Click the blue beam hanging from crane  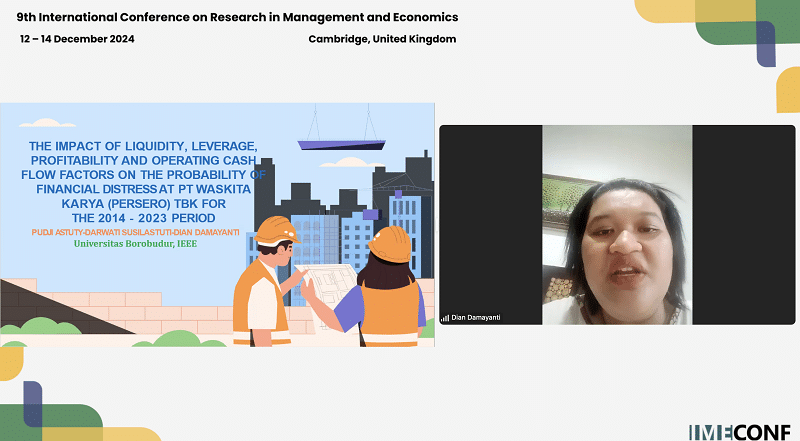[342, 145]
